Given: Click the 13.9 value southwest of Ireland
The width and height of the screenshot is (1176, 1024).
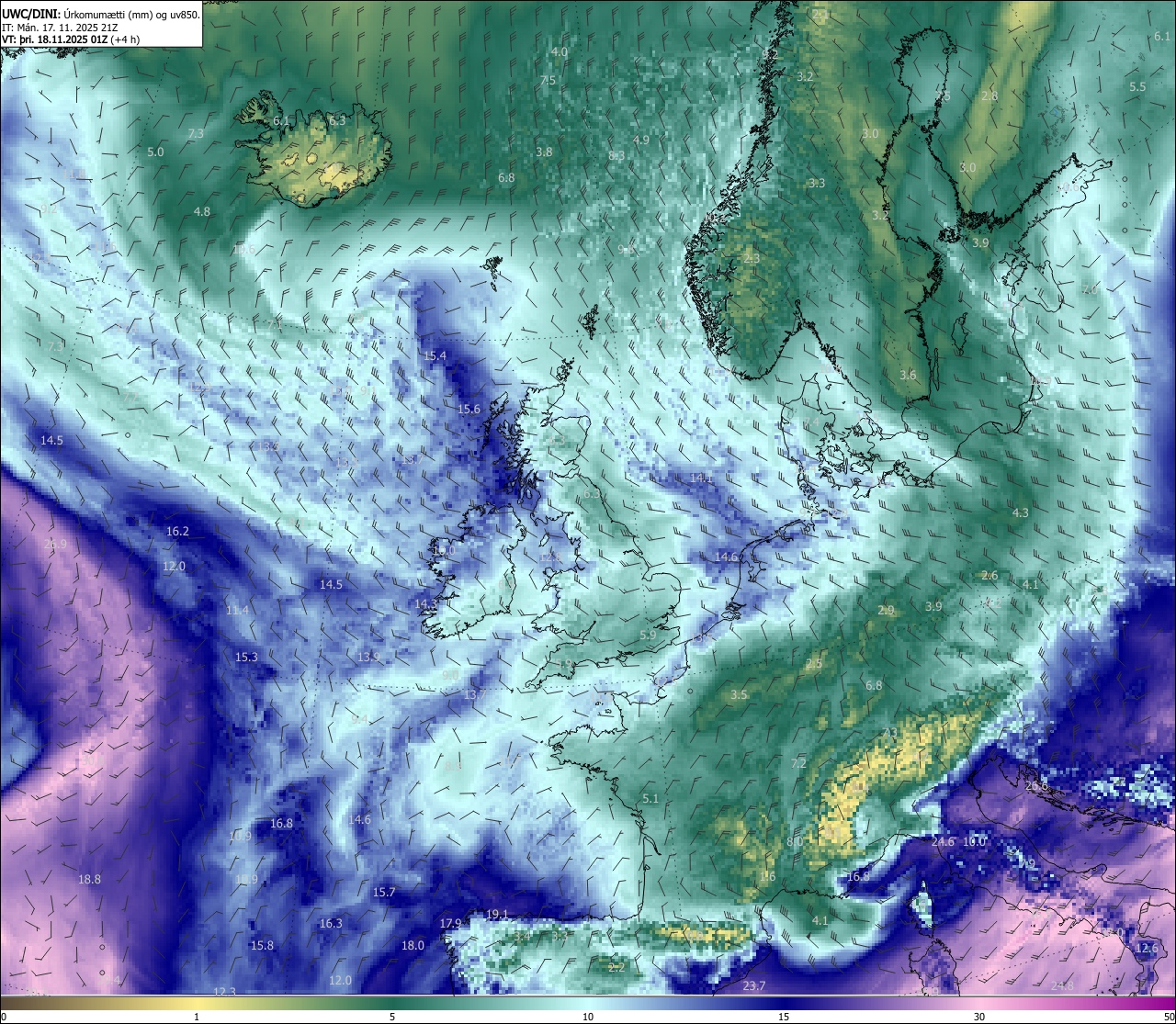Looking at the screenshot, I should click(x=368, y=658).
